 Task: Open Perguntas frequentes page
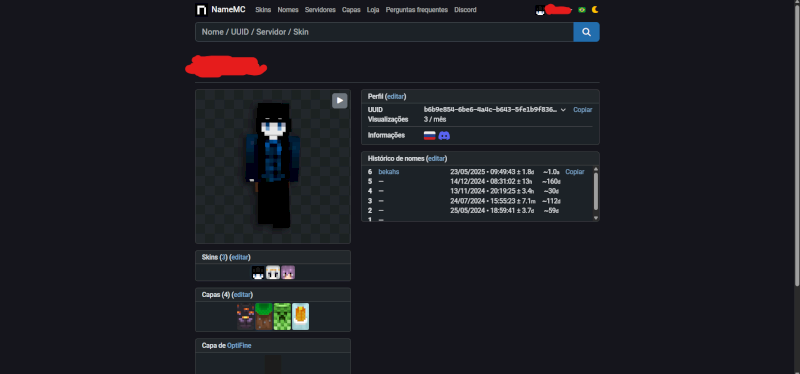click(x=416, y=10)
